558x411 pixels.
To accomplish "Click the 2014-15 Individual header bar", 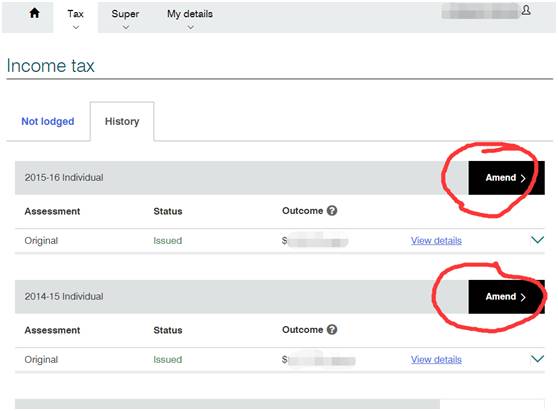I will click(x=242, y=296).
